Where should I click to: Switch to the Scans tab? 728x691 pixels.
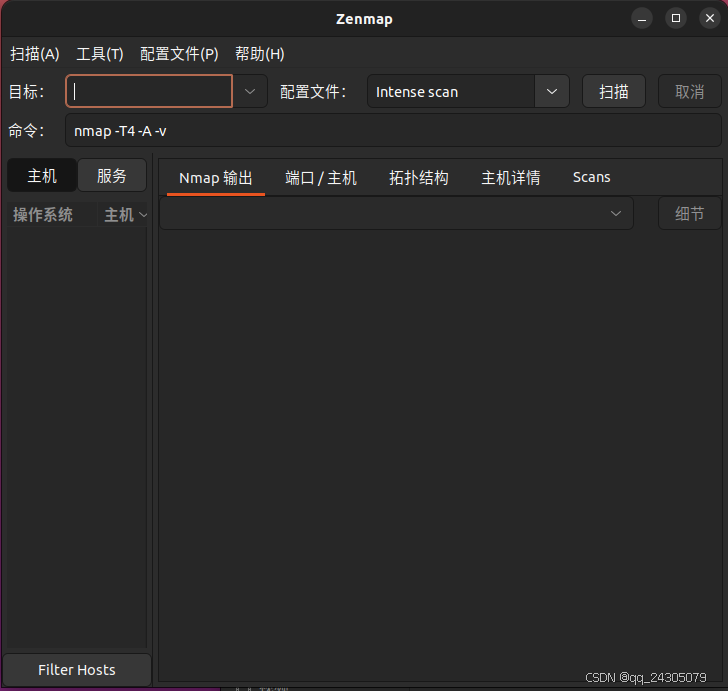(592, 177)
